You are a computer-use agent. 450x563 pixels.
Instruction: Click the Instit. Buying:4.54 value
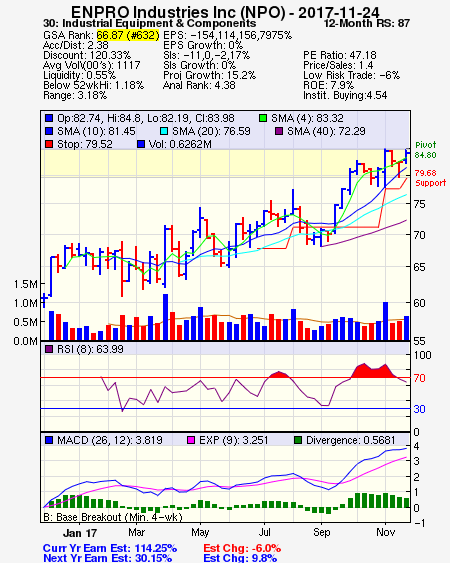pos(345,96)
